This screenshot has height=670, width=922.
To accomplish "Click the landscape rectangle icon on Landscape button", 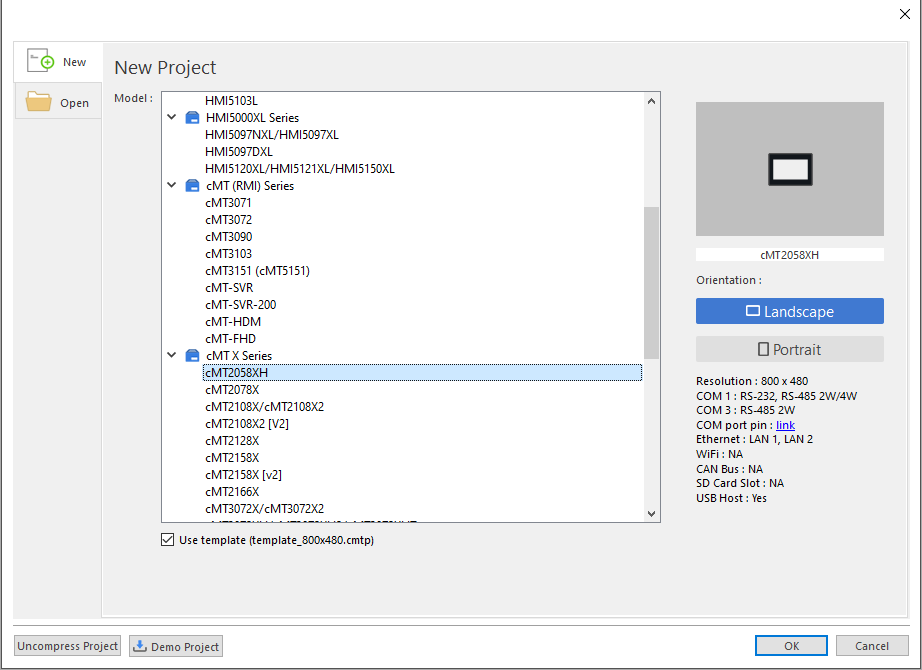I will click(x=753, y=311).
